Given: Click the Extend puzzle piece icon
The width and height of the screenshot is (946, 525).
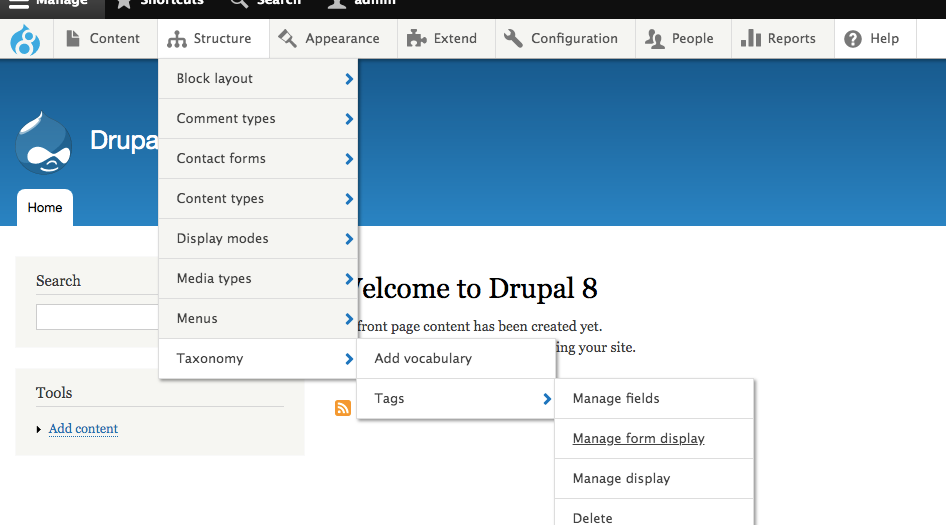Looking at the screenshot, I should point(416,39).
